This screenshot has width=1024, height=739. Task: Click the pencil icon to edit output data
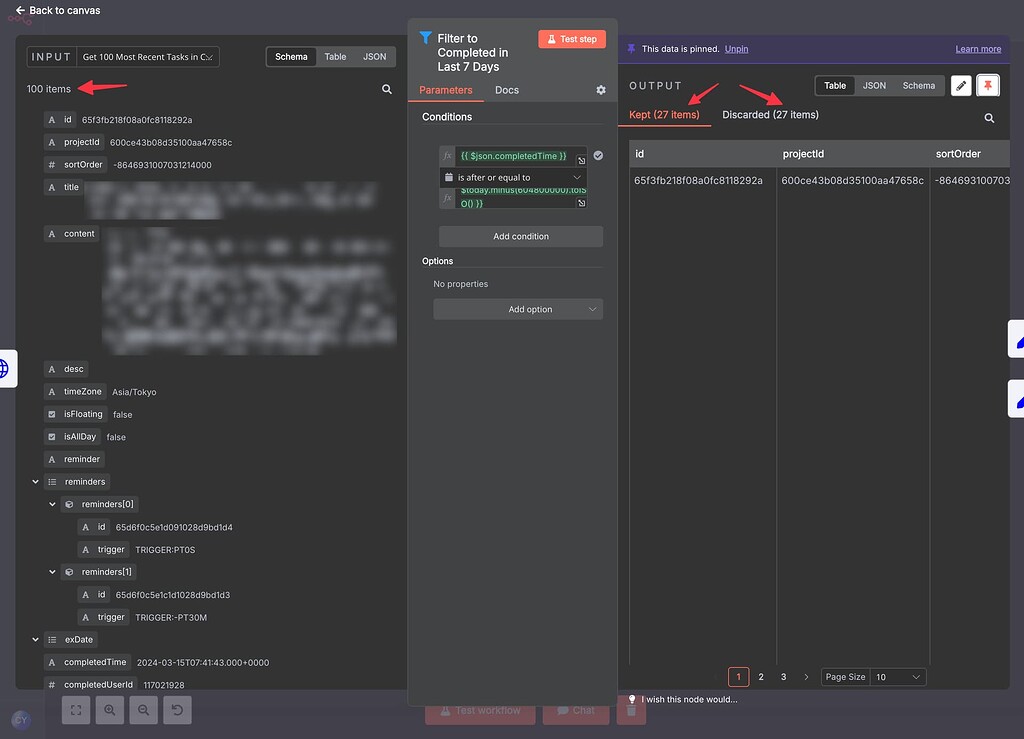(961, 85)
